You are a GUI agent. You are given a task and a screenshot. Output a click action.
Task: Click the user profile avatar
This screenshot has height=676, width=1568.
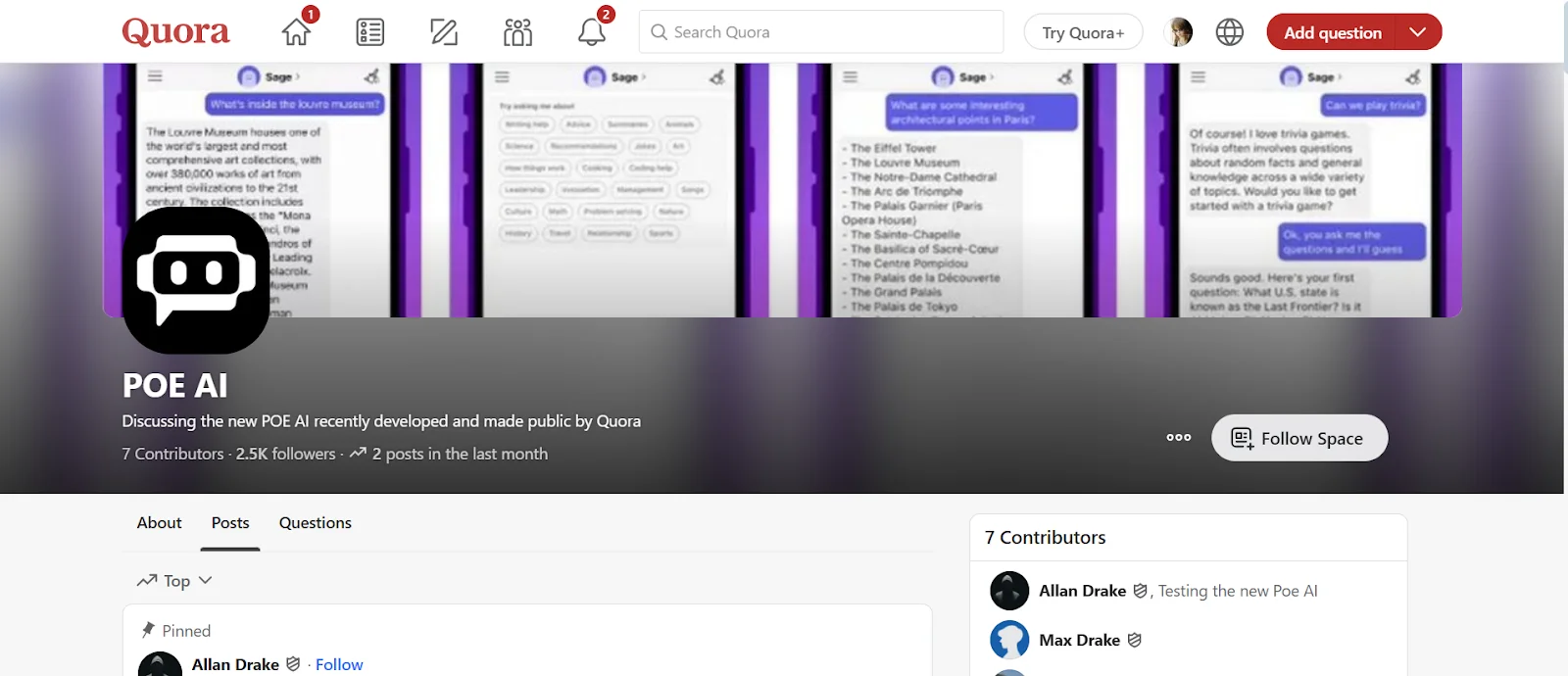(x=1178, y=32)
